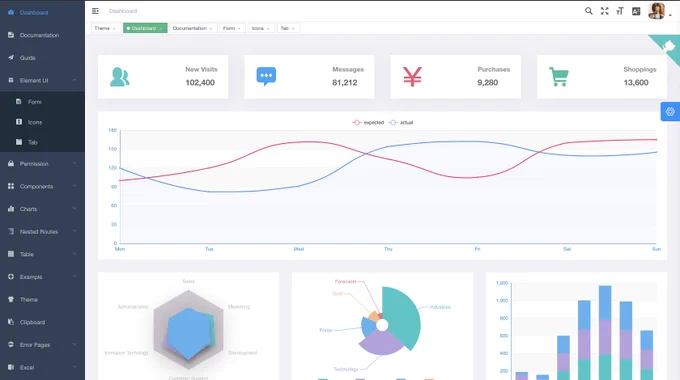This screenshot has height=380, width=680.
Task: Expand the Error Pages menu chevron
Action: click(74, 344)
